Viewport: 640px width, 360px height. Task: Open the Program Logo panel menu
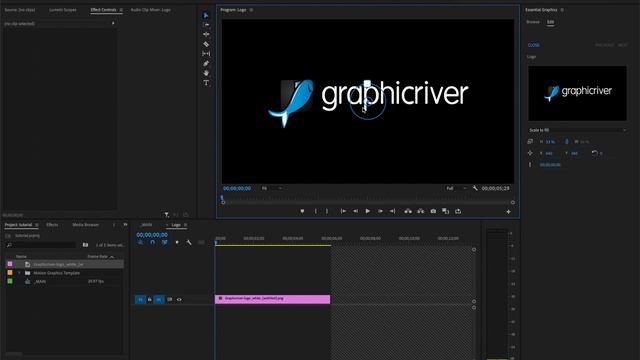pyautogui.click(x=251, y=10)
